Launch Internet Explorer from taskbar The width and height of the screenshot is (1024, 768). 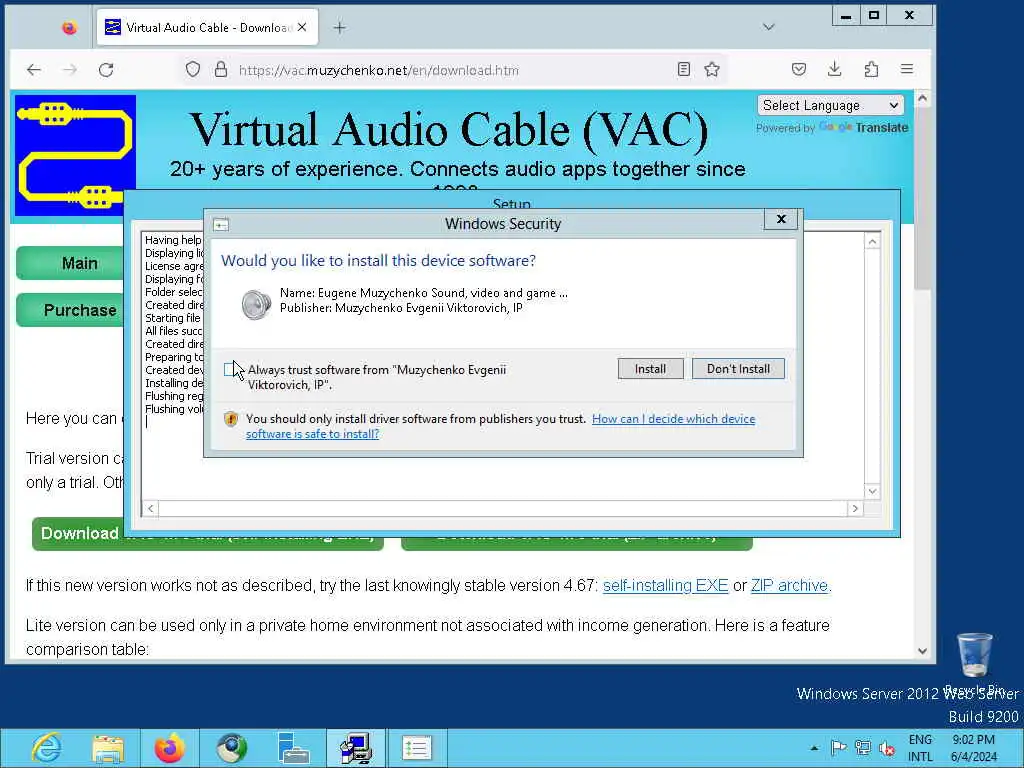click(x=46, y=748)
